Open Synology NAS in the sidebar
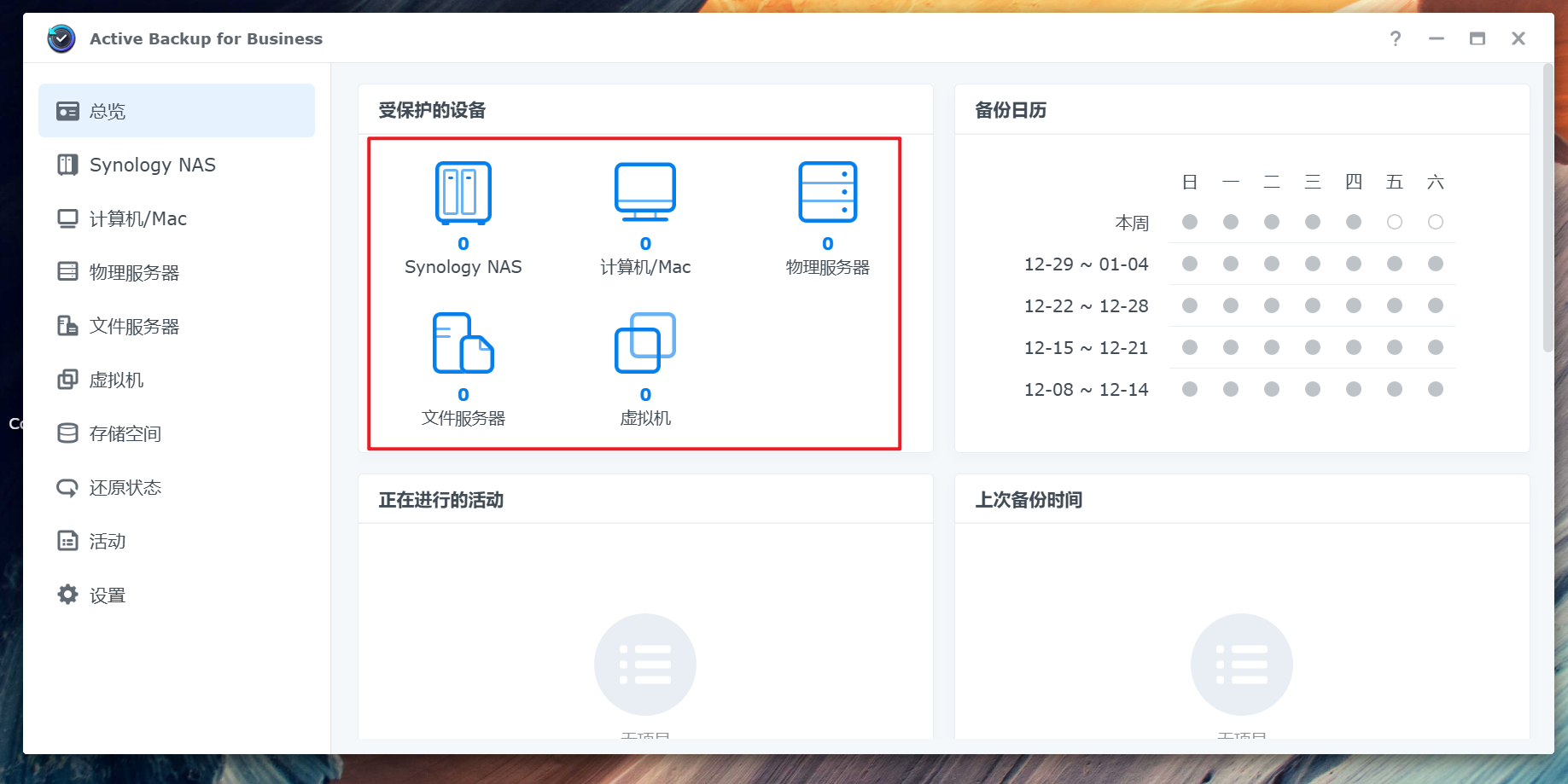Screen dimensions: 1568x784 177,165
